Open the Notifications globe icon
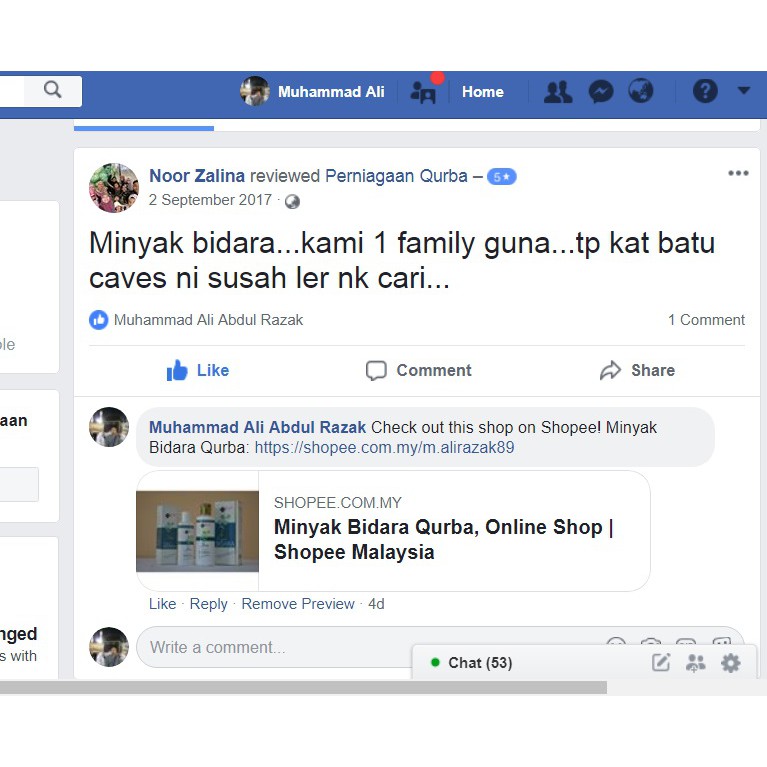This screenshot has width=767, height=767. (640, 92)
